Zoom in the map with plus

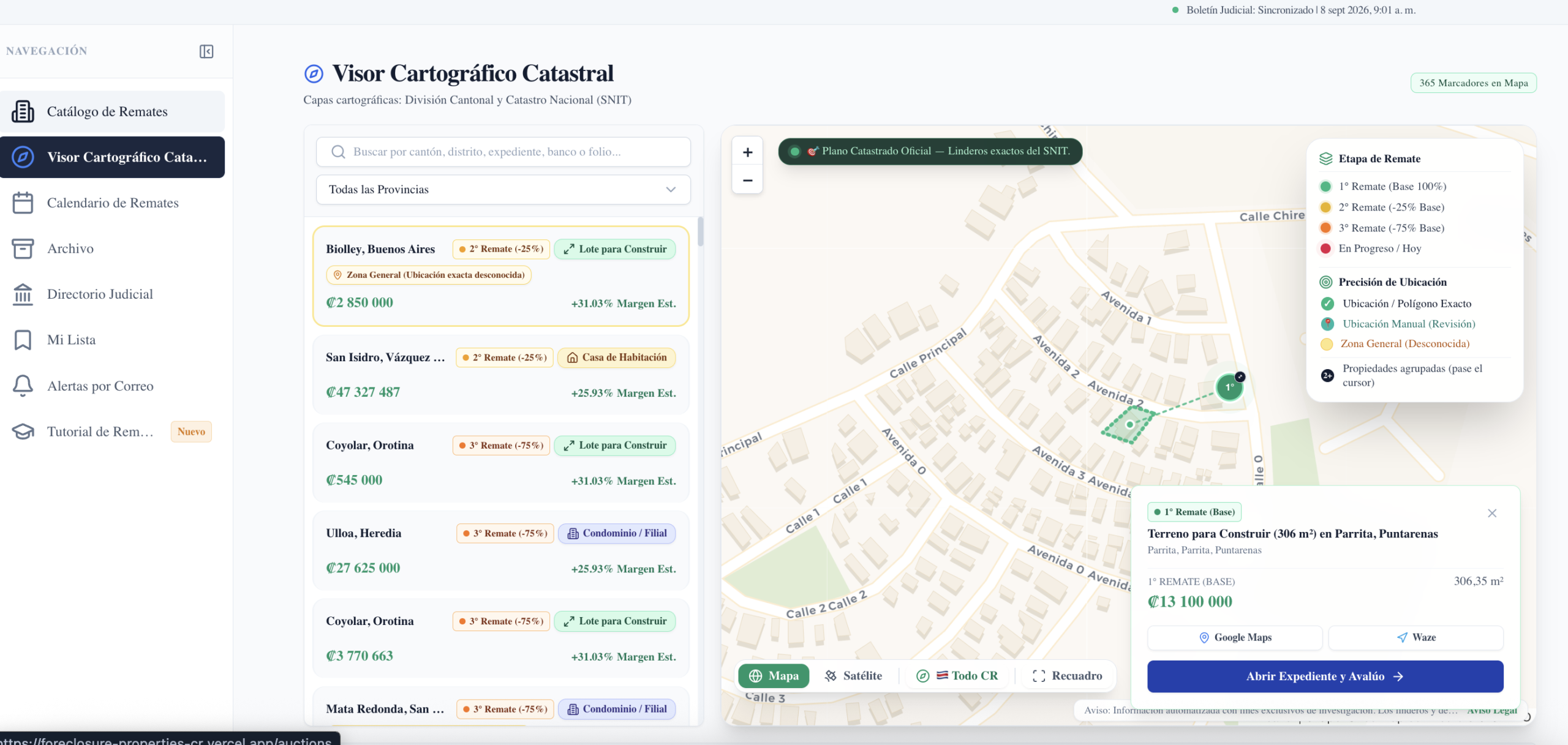747,152
